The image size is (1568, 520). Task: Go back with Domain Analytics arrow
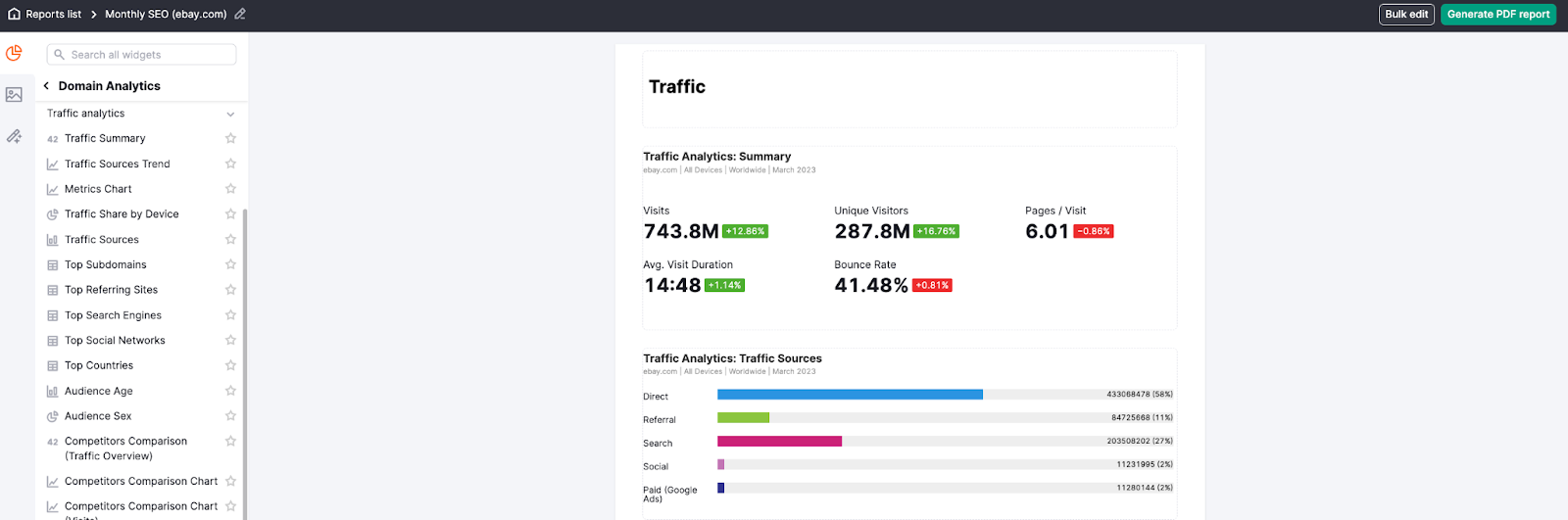(46, 86)
